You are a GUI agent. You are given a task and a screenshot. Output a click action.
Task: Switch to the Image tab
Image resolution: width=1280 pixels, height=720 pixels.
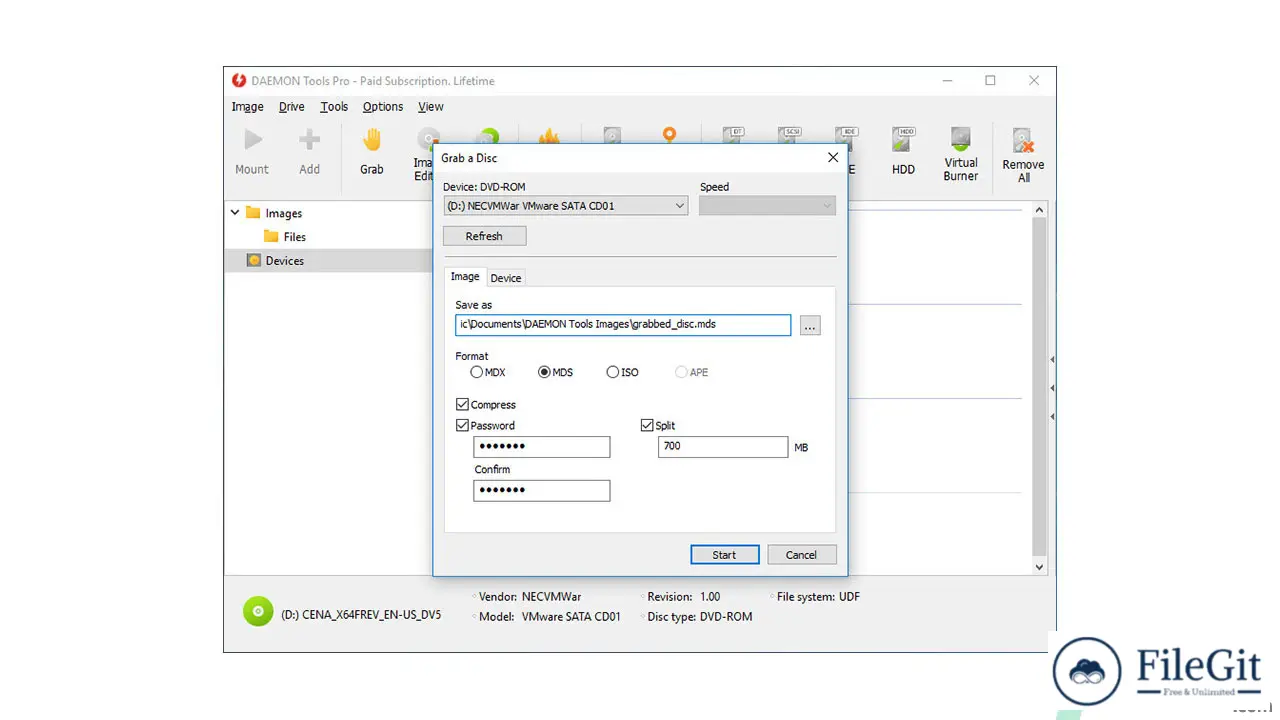[x=465, y=276]
